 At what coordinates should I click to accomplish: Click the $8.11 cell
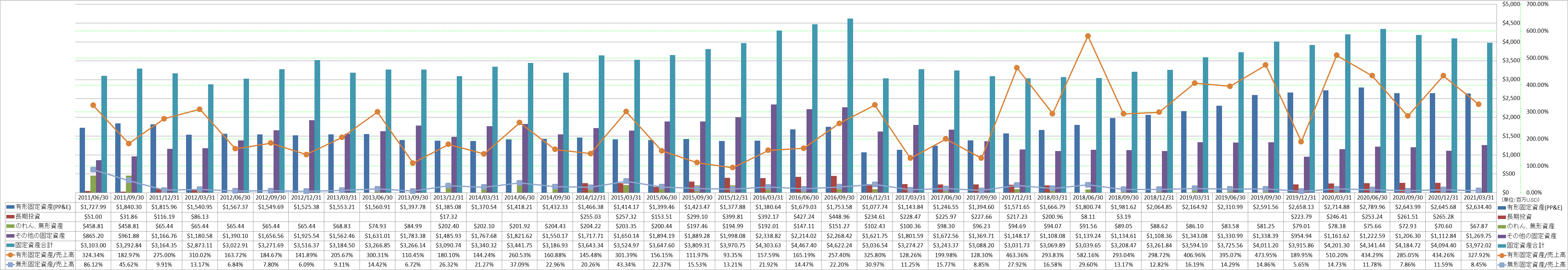pos(1088,217)
